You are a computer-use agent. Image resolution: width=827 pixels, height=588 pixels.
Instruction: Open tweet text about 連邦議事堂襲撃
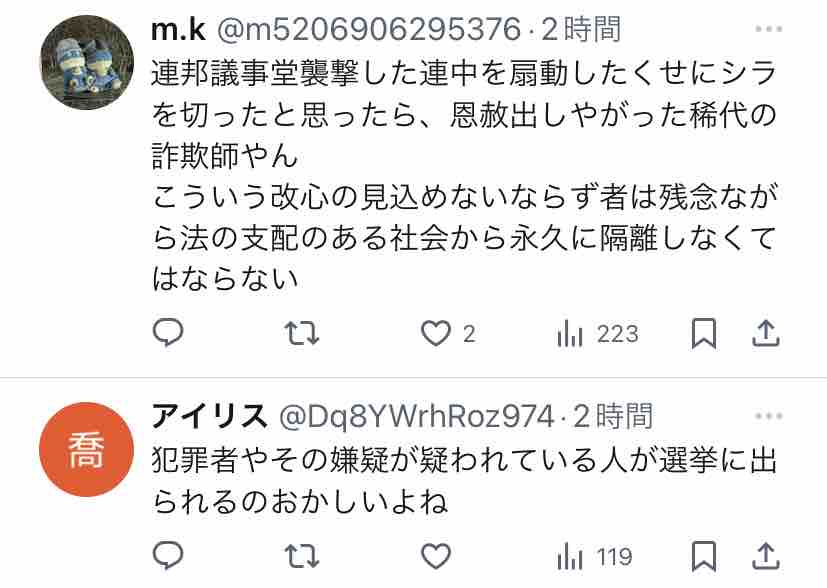pos(464,176)
